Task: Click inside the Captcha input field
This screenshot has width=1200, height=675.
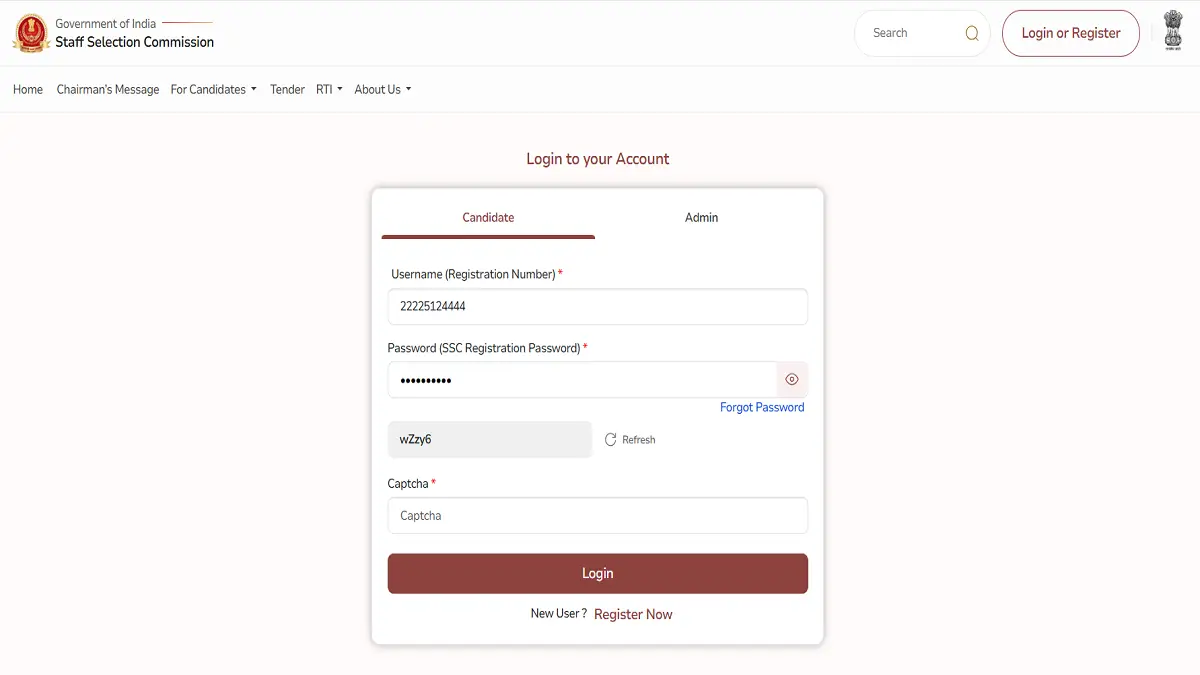Action: pyautogui.click(x=597, y=515)
